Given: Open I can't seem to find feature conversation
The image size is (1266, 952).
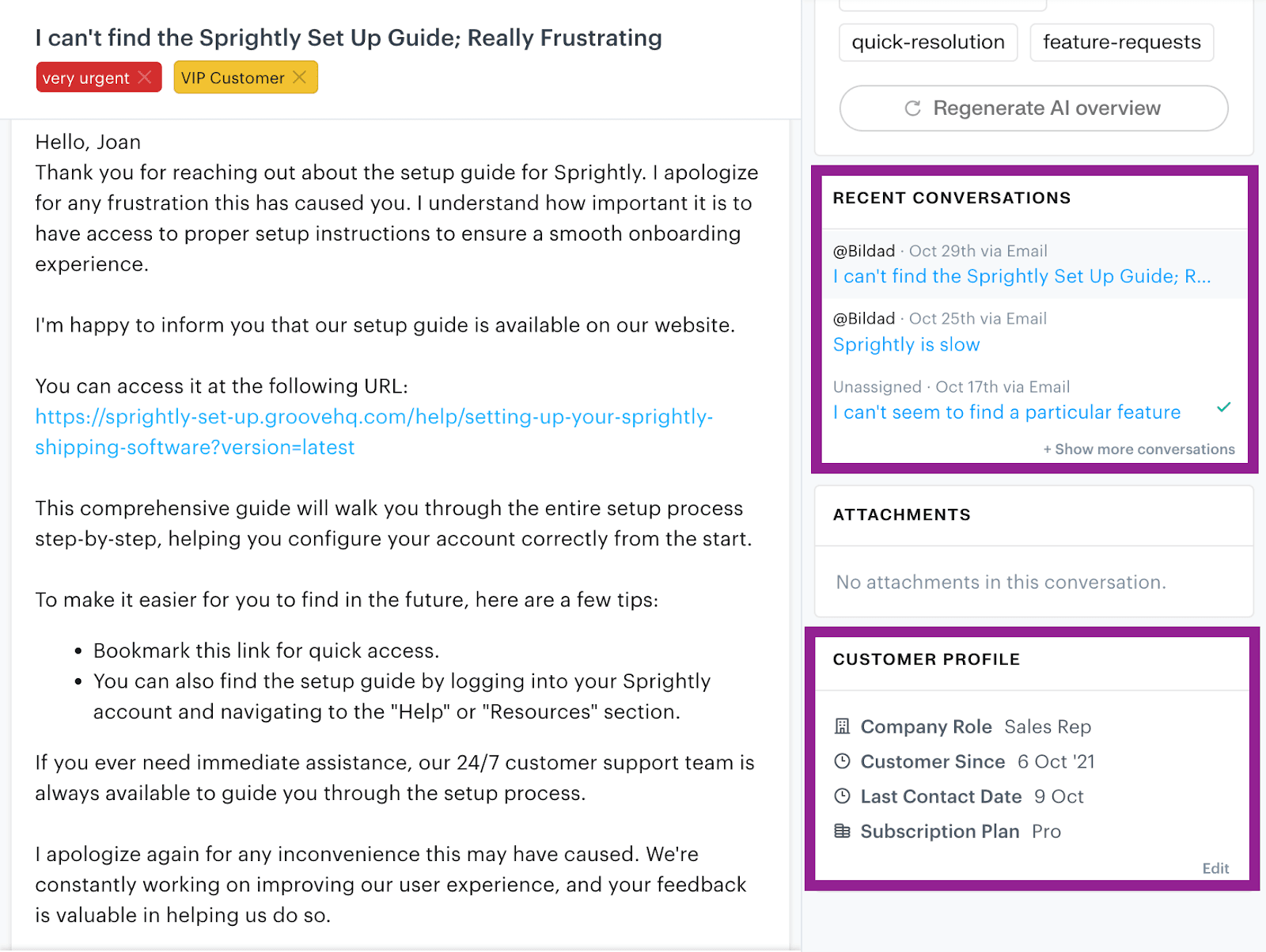Looking at the screenshot, I should 1006,412.
